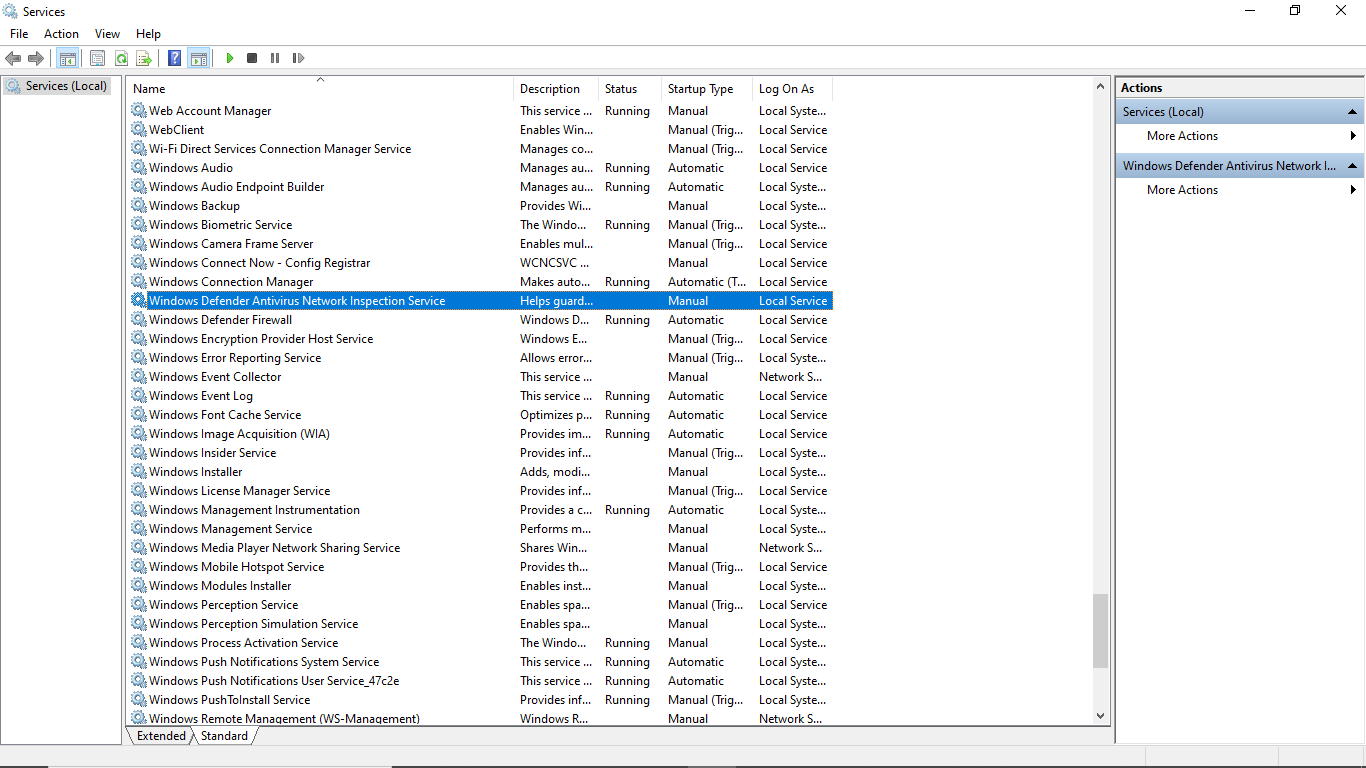Select Windows Encryption Provider Host Service
1366x768 pixels.
[480, 339]
